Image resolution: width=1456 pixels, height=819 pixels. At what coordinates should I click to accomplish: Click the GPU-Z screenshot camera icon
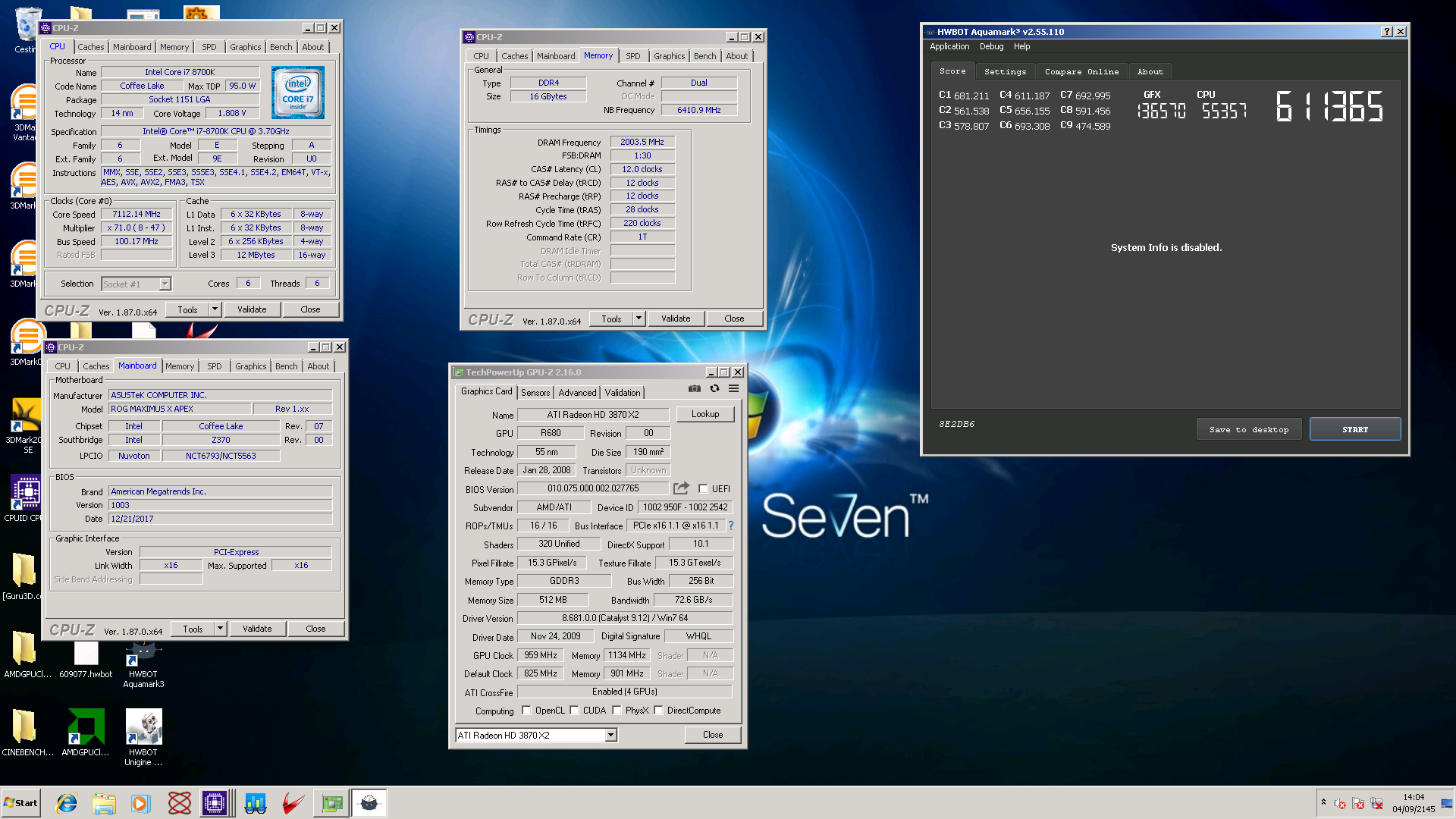coord(694,389)
